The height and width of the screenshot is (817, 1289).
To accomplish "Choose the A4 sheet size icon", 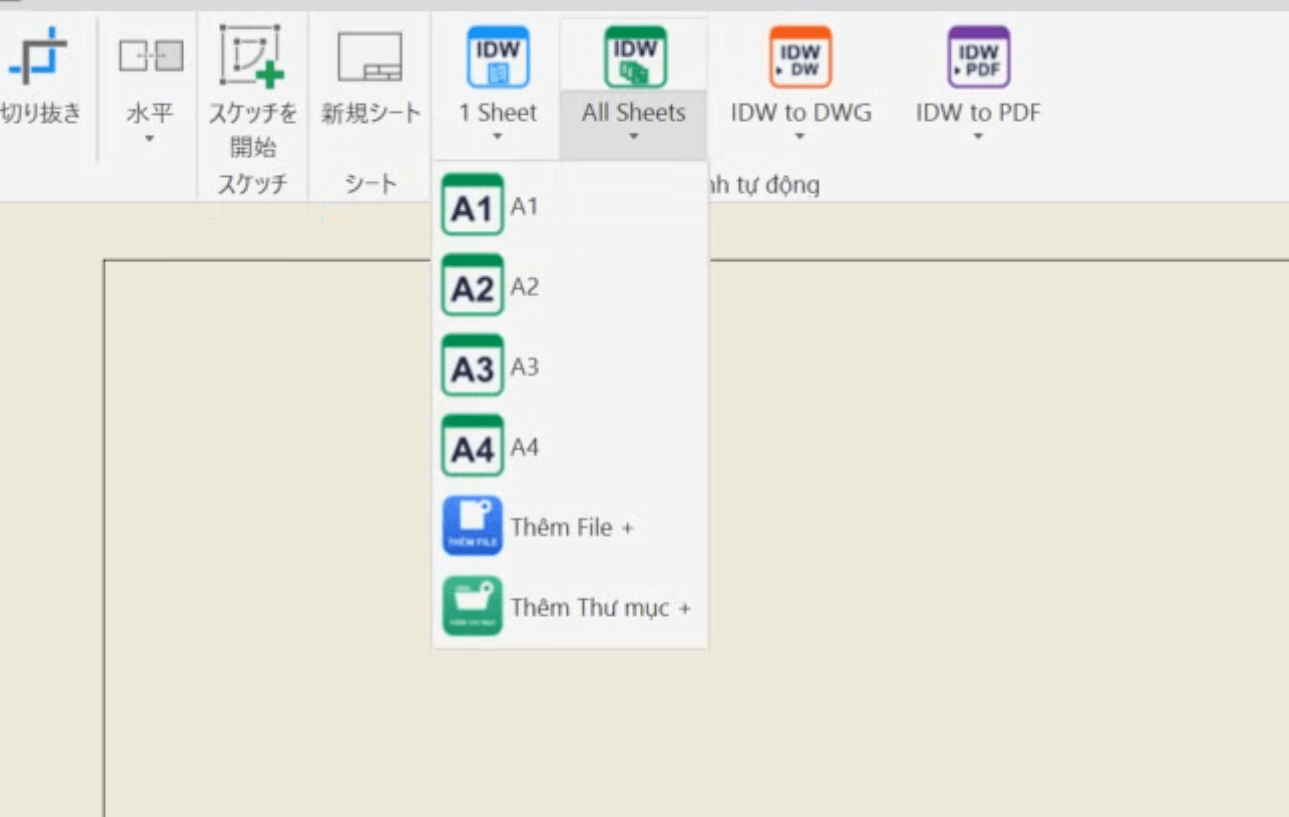I will [473, 446].
